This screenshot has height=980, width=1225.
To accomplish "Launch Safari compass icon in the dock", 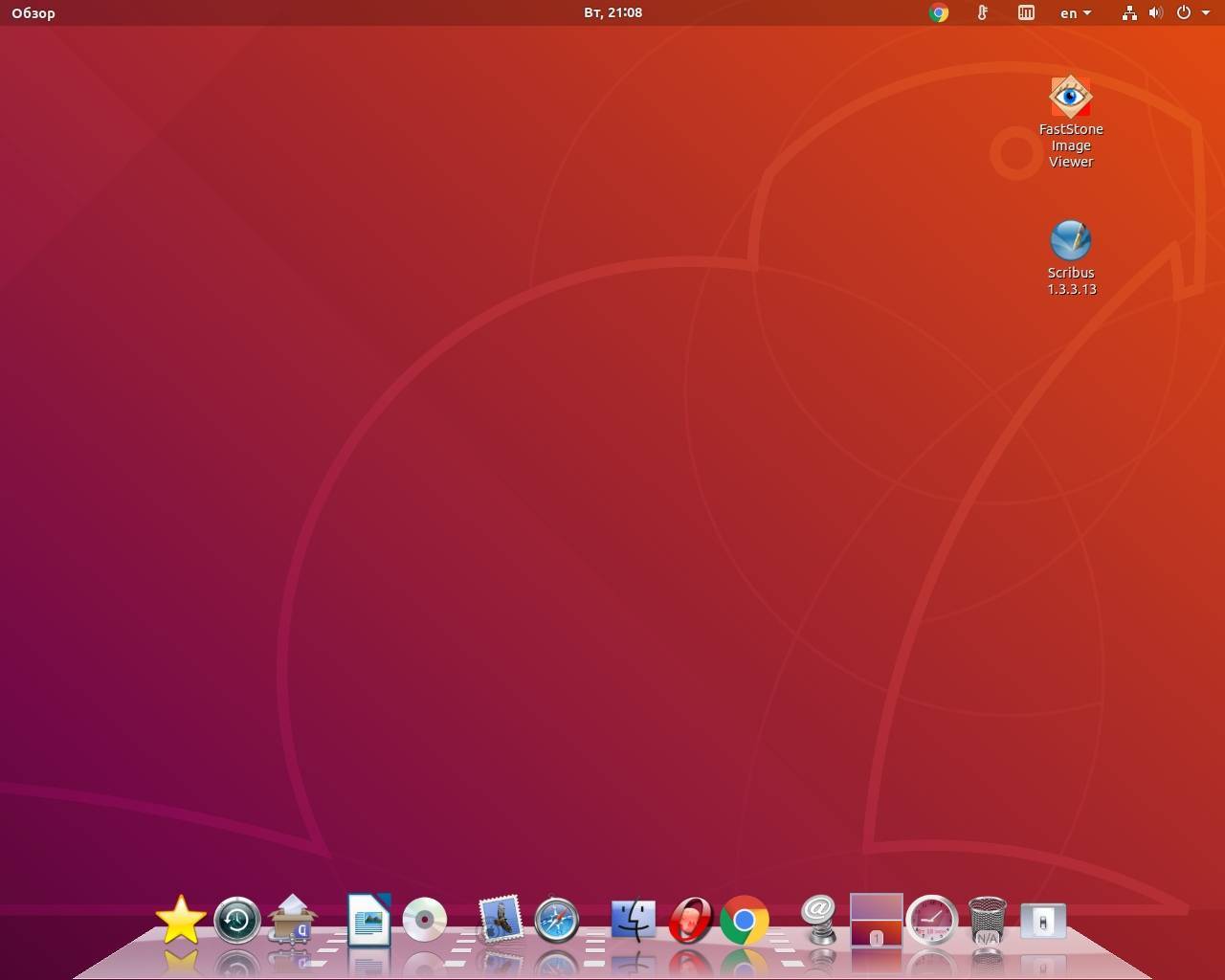I will click(556, 921).
